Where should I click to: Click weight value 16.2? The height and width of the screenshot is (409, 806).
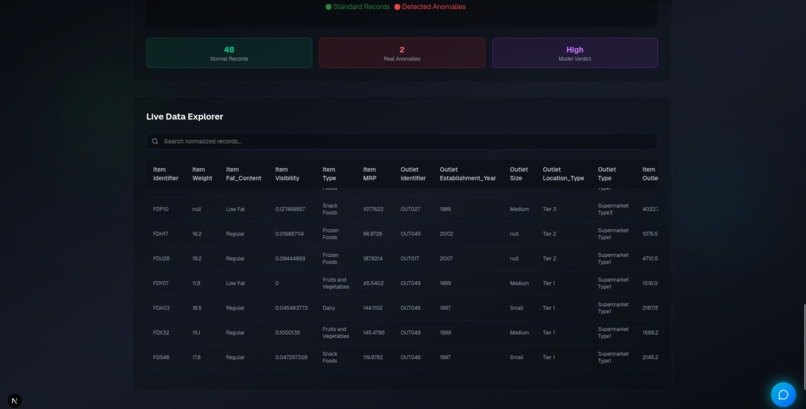tap(197, 234)
